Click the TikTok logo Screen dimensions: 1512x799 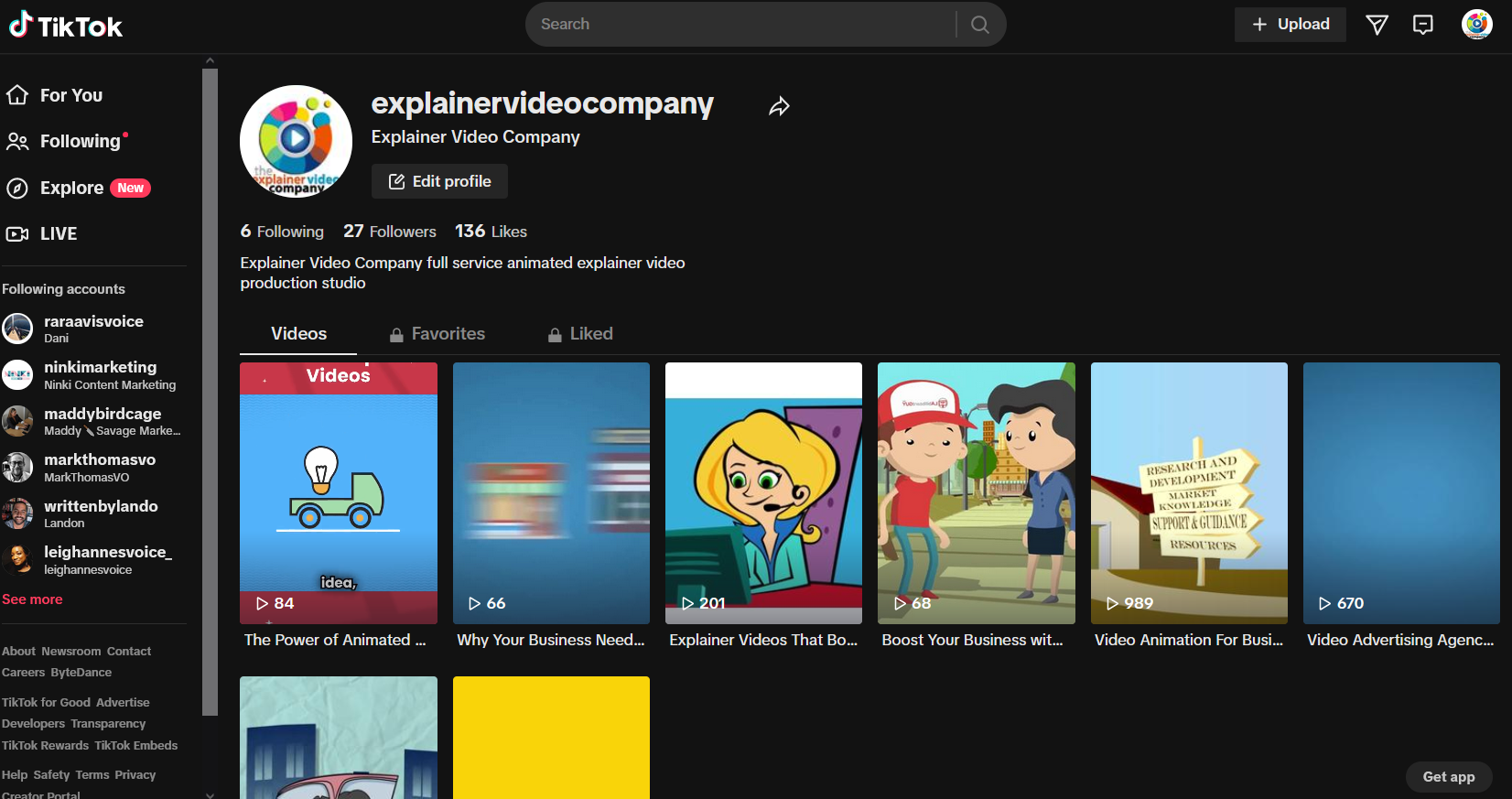tap(66, 25)
